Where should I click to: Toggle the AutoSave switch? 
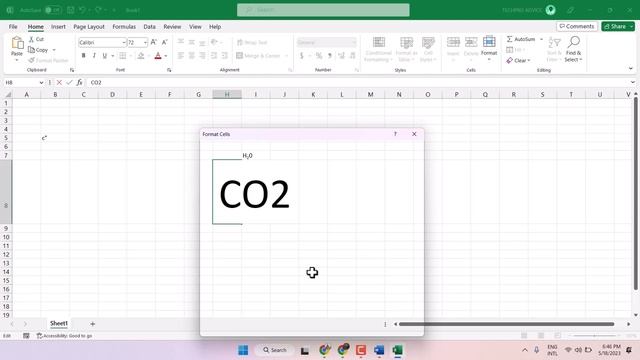pos(53,10)
